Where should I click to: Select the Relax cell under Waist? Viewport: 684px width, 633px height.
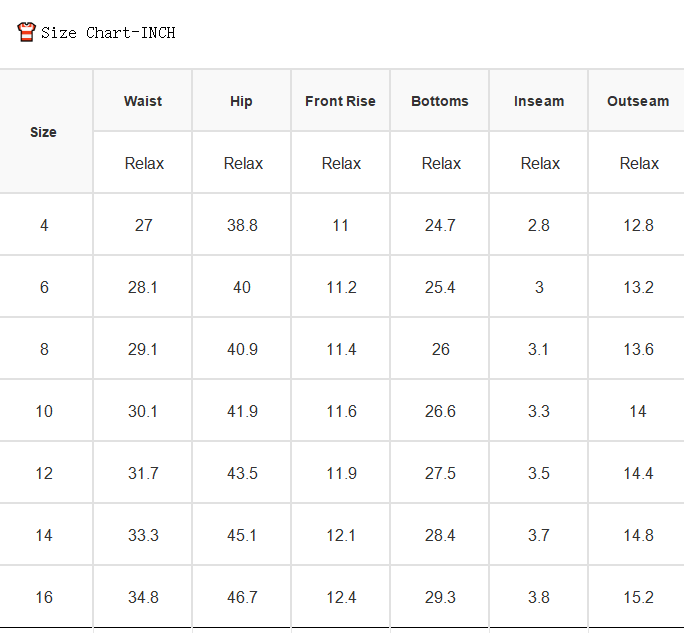(144, 163)
